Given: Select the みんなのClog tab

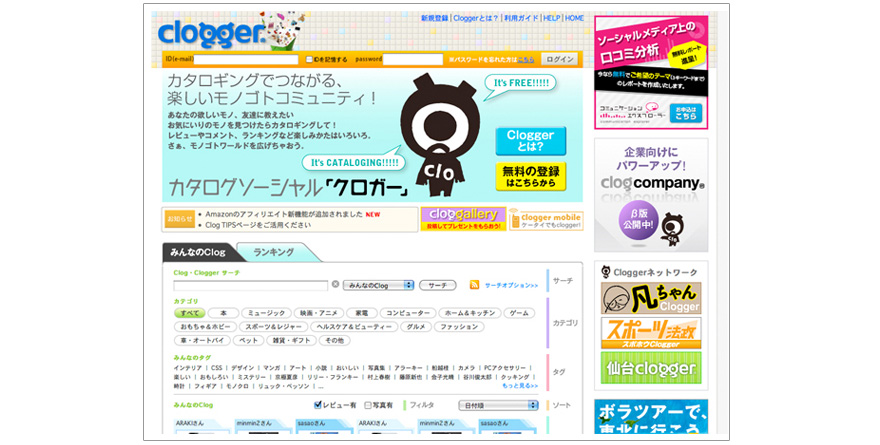Looking at the screenshot, I should [196, 253].
